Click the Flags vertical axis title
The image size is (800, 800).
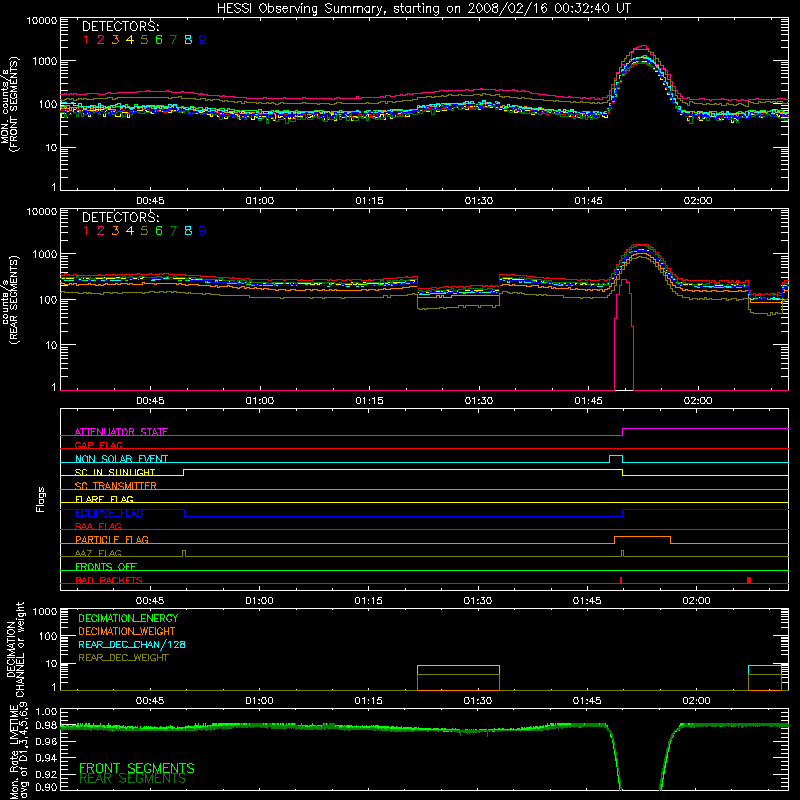point(41,499)
